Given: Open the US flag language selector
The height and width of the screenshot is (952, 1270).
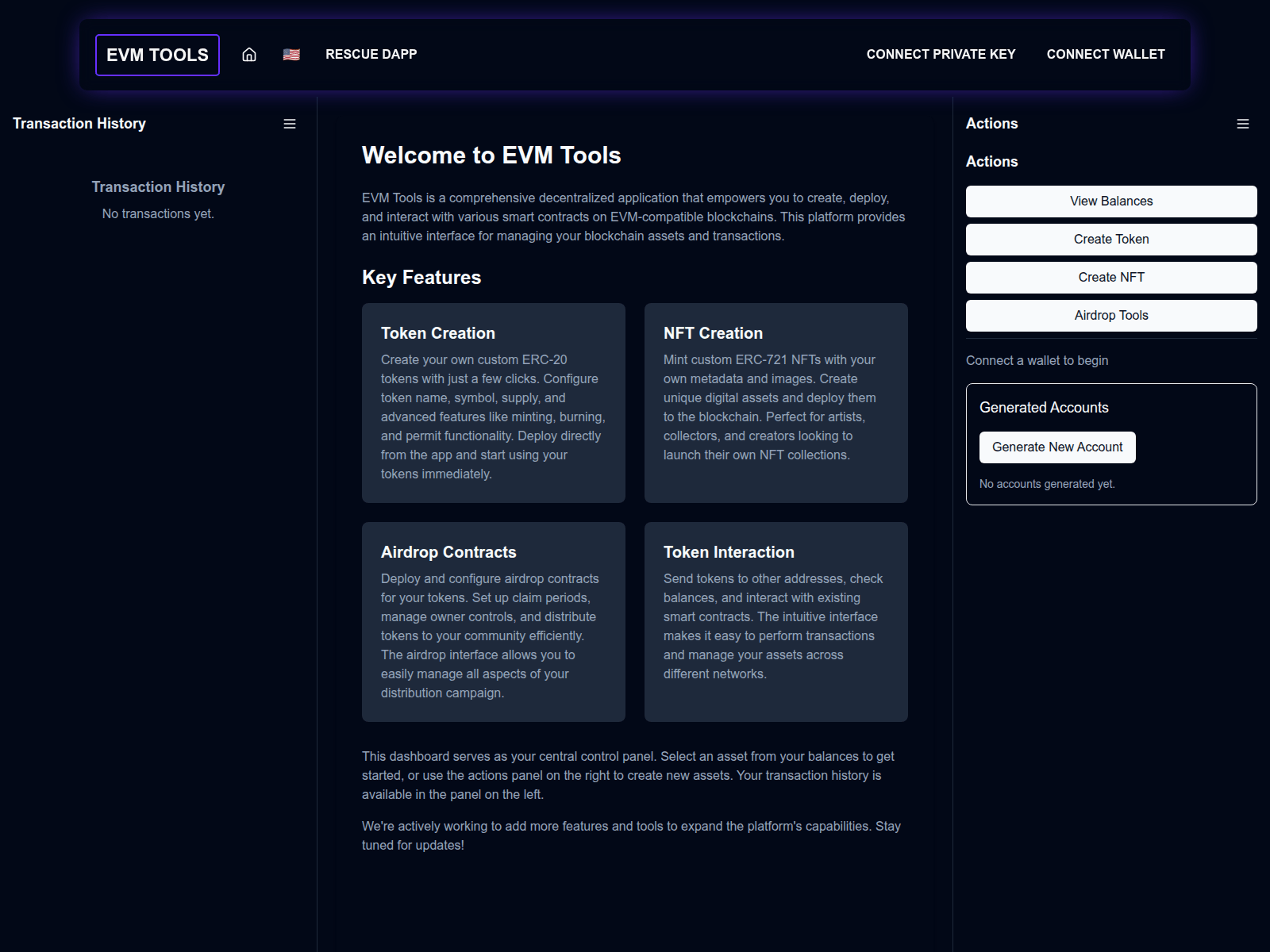Looking at the screenshot, I should pos(291,55).
